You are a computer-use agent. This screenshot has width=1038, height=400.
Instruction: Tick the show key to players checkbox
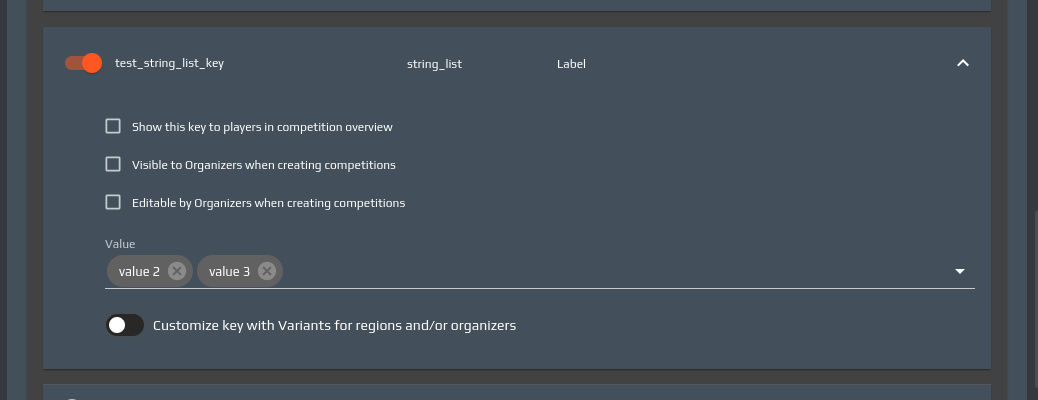pyautogui.click(x=113, y=127)
